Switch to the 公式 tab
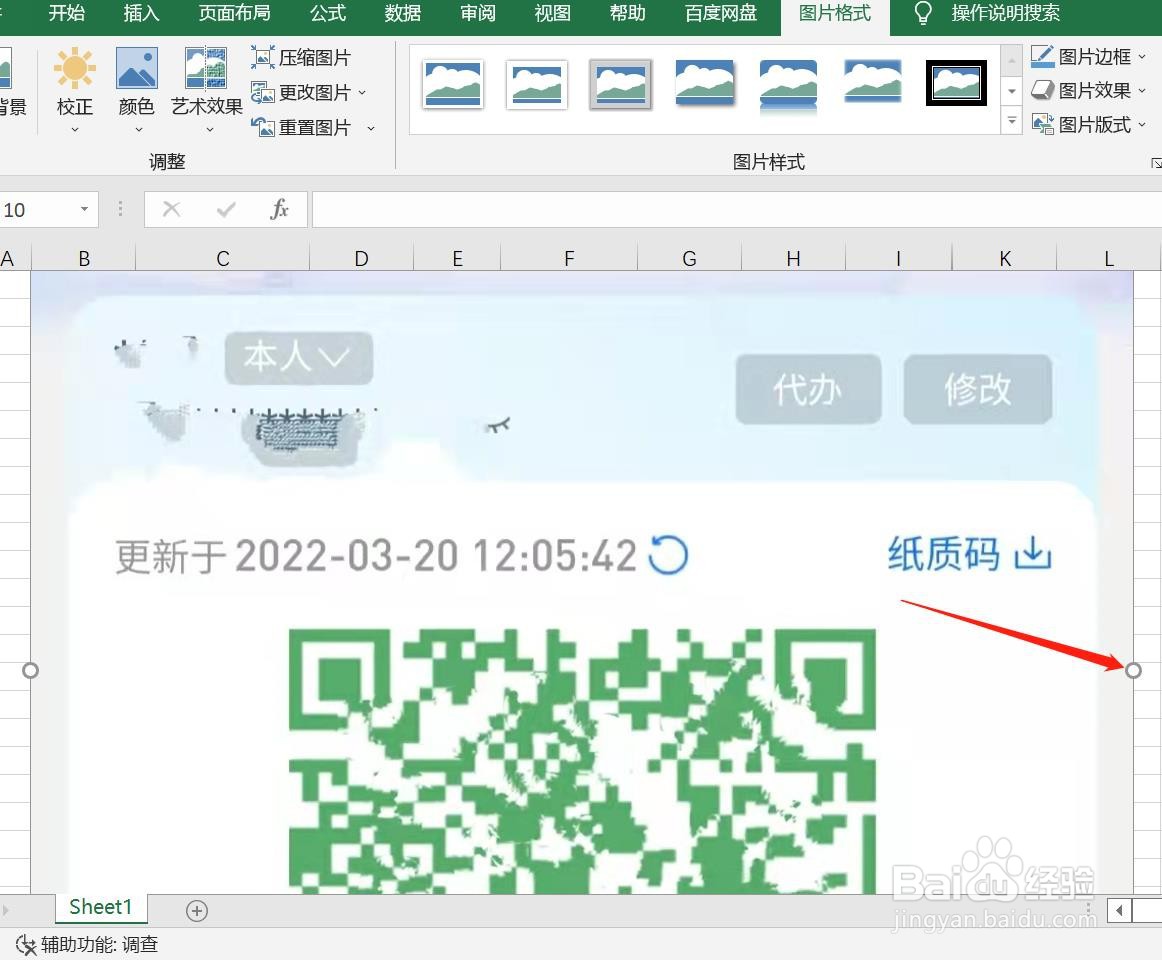Image resolution: width=1162 pixels, height=960 pixels. click(x=328, y=13)
